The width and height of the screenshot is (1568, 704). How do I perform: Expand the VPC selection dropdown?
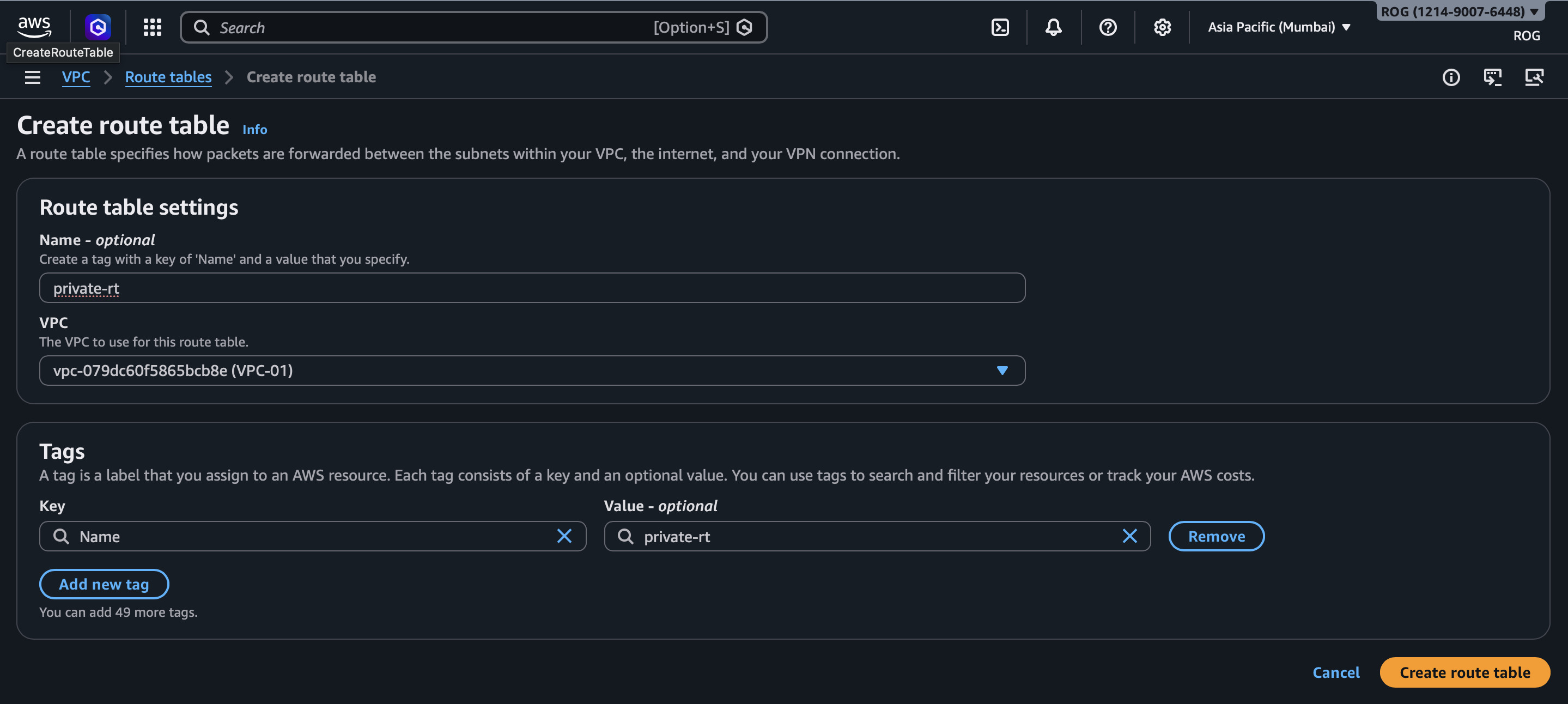(1002, 371)
